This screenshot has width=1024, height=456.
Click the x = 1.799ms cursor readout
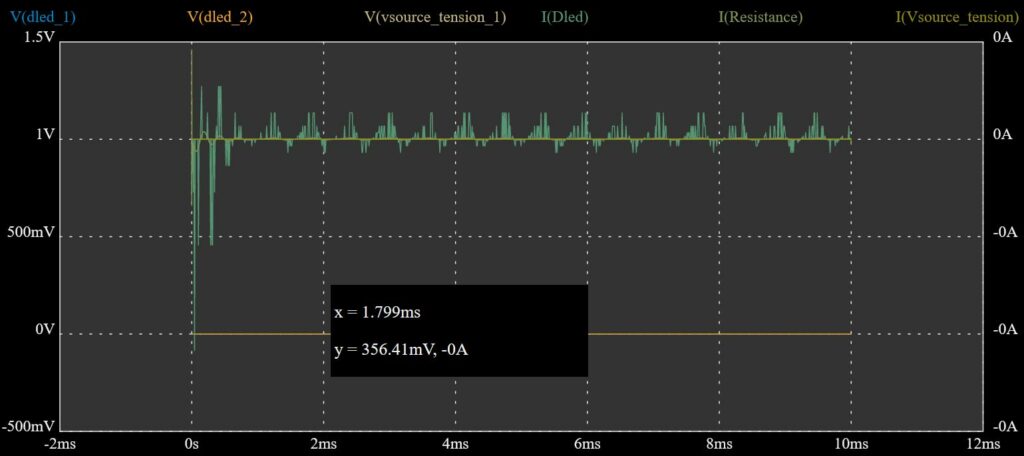pos(377,313)
